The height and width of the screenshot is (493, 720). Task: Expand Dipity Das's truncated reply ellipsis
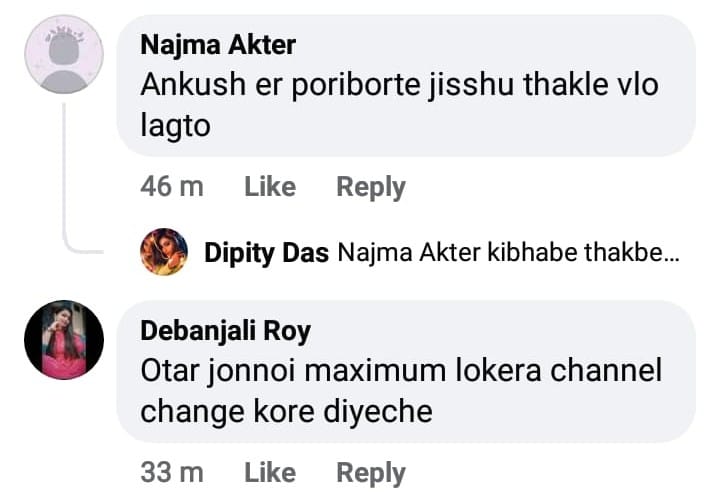tap(672, 254)
